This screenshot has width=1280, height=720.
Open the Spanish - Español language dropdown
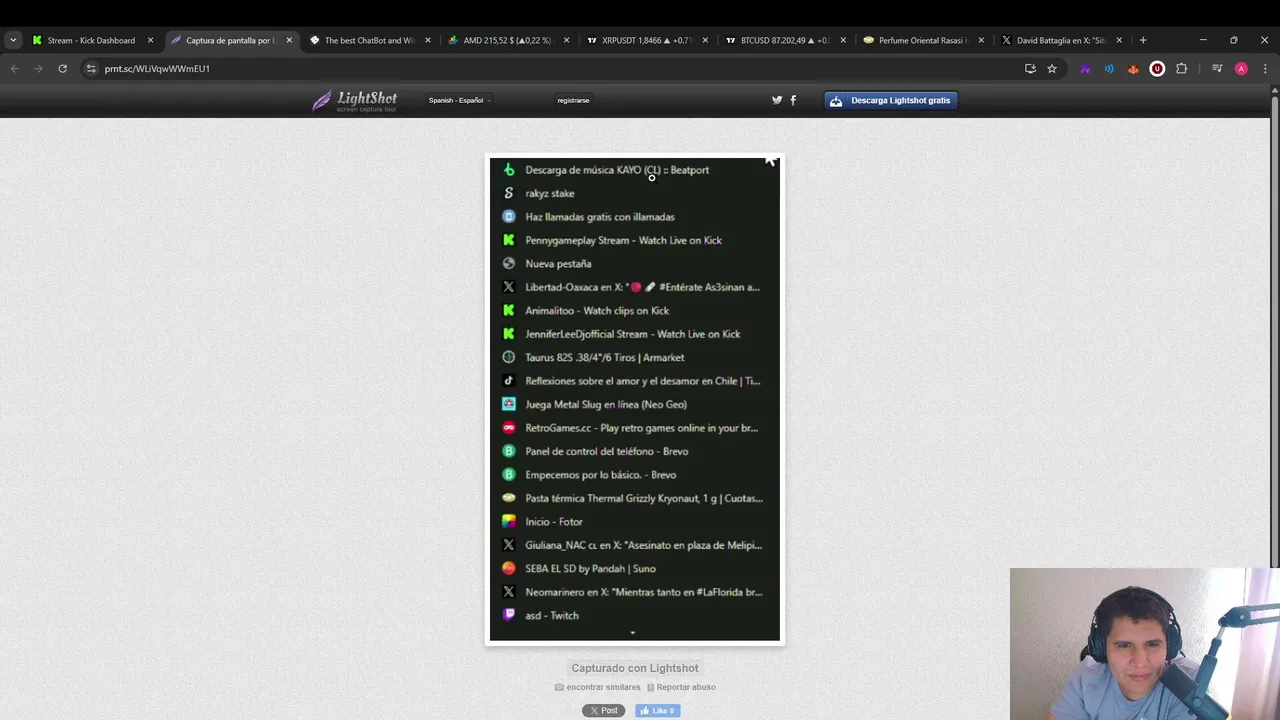[458, 100]
